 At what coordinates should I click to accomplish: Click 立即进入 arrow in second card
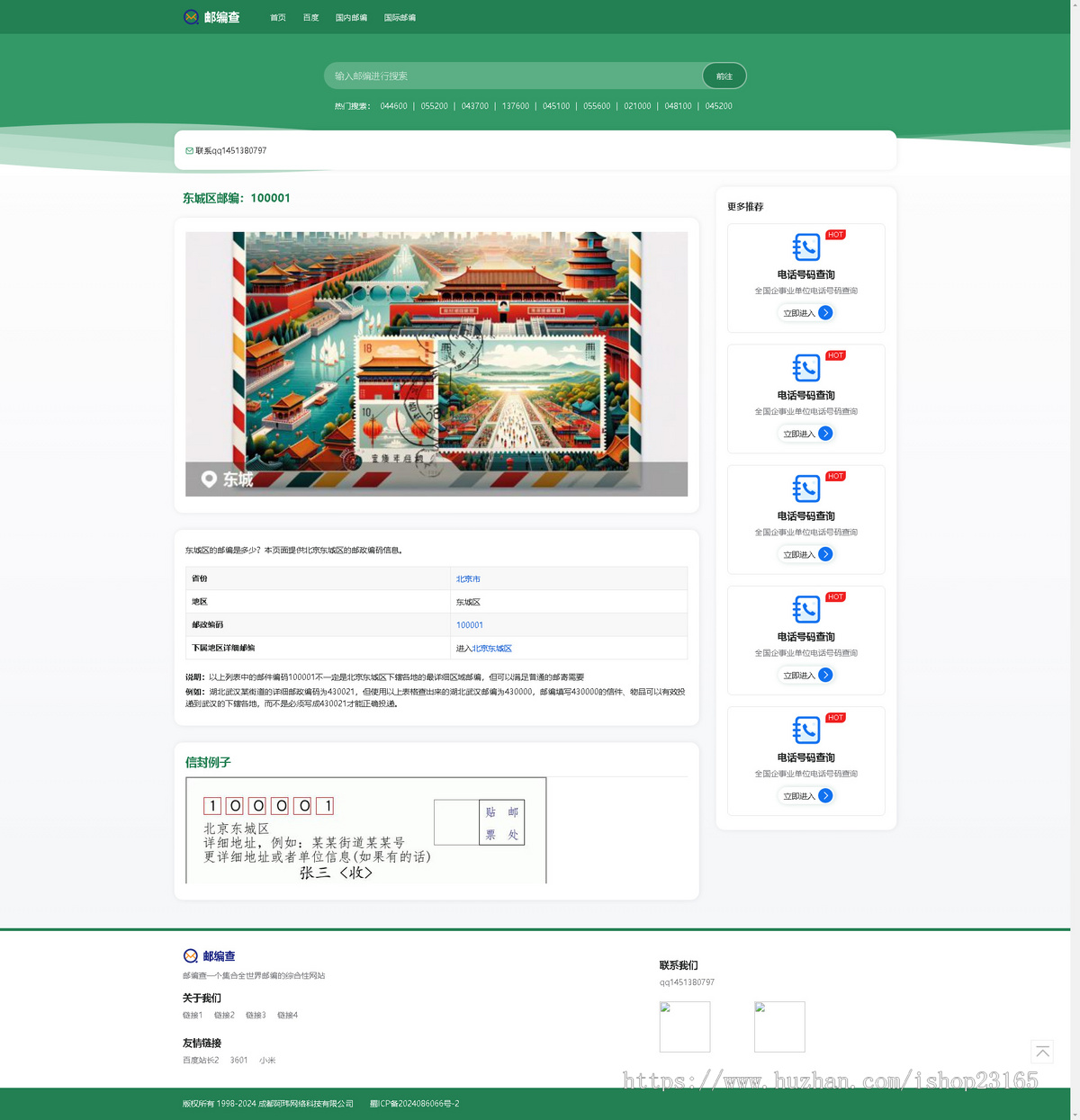[825, 434]
